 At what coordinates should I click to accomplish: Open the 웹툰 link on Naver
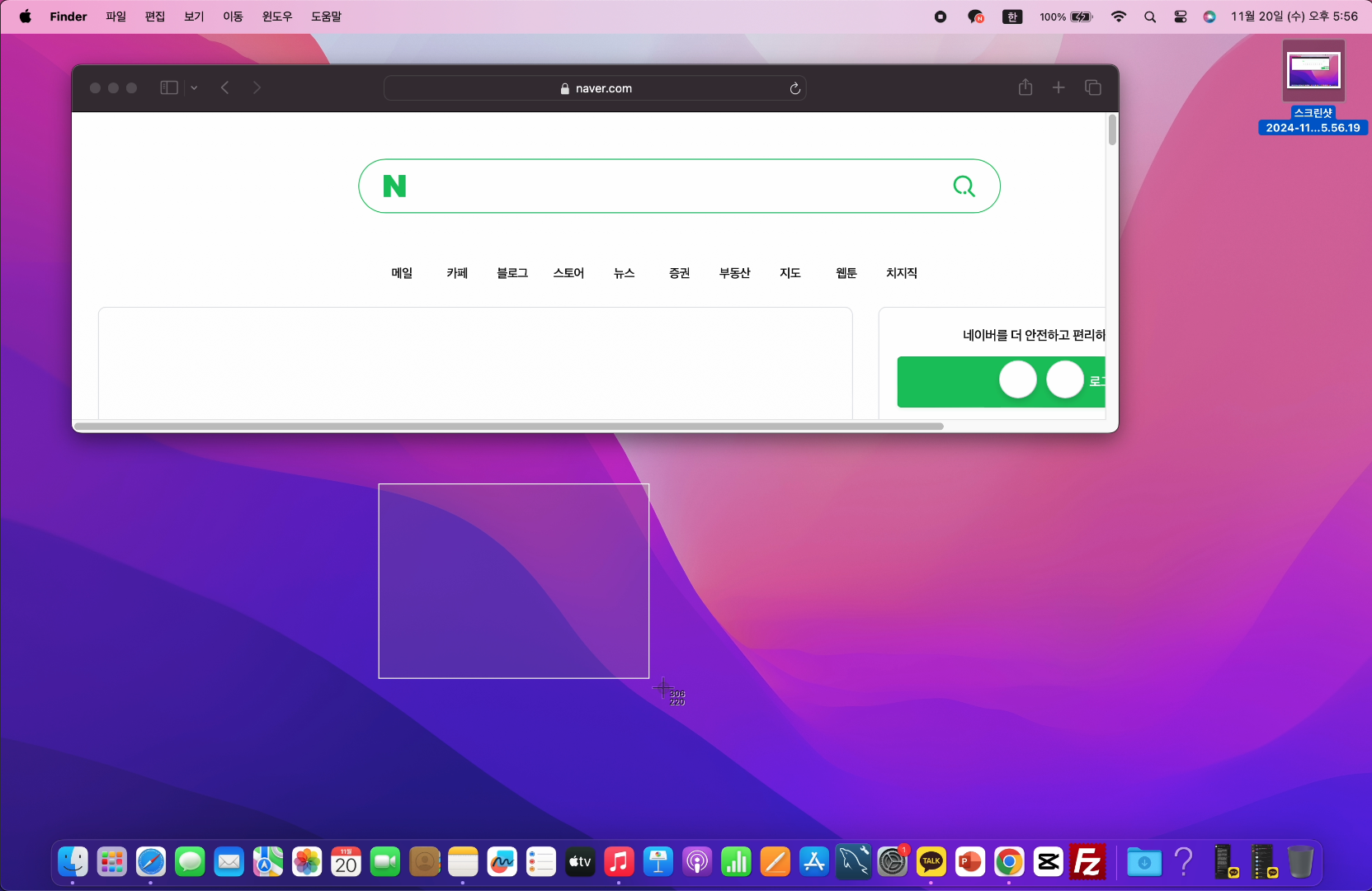[846, 273]
